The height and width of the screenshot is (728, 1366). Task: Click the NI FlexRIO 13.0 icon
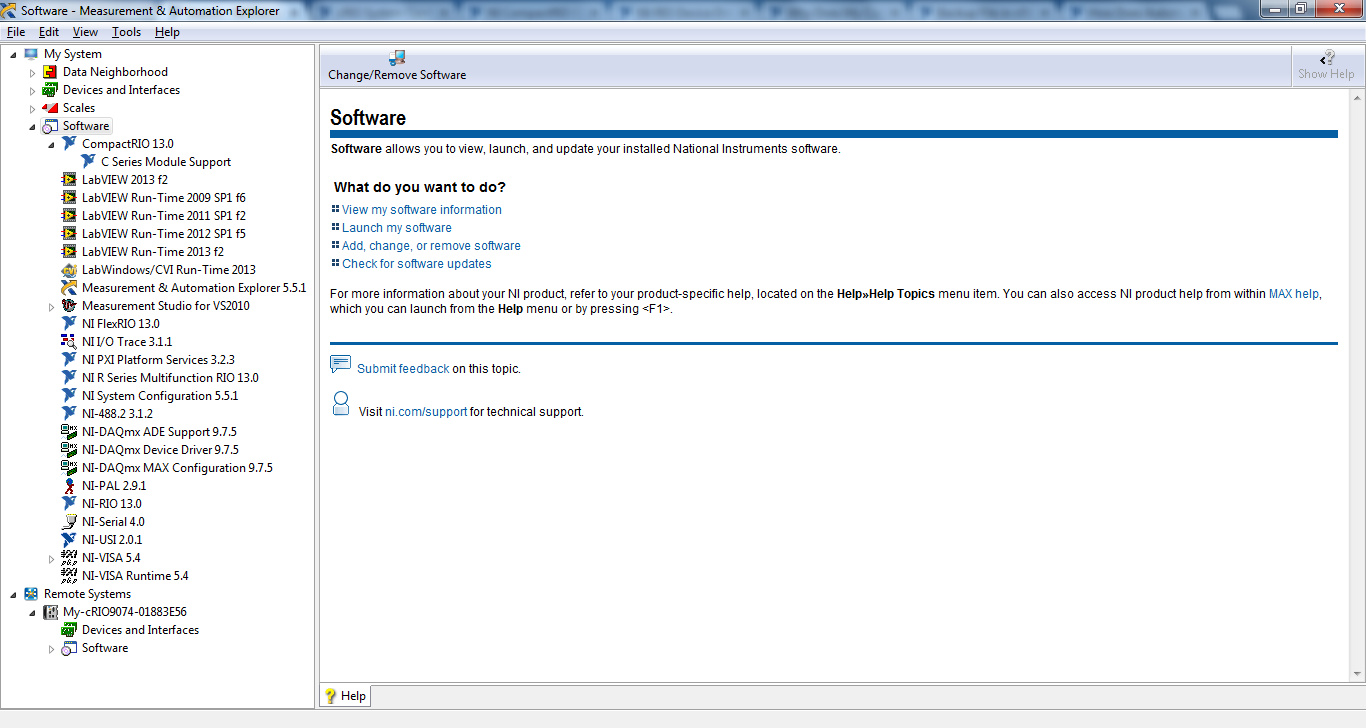[69, 324]
